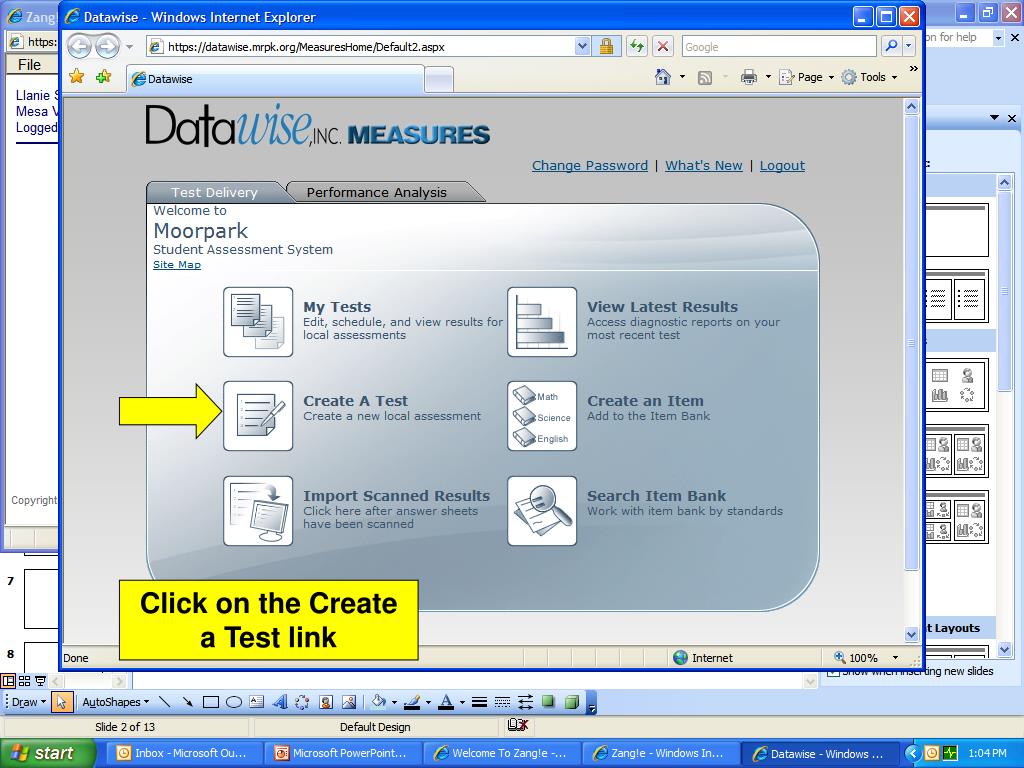This screenshot has height=768, width=1024.
Task: Open the View Latest Results chart icon
Action: point(542,322)
